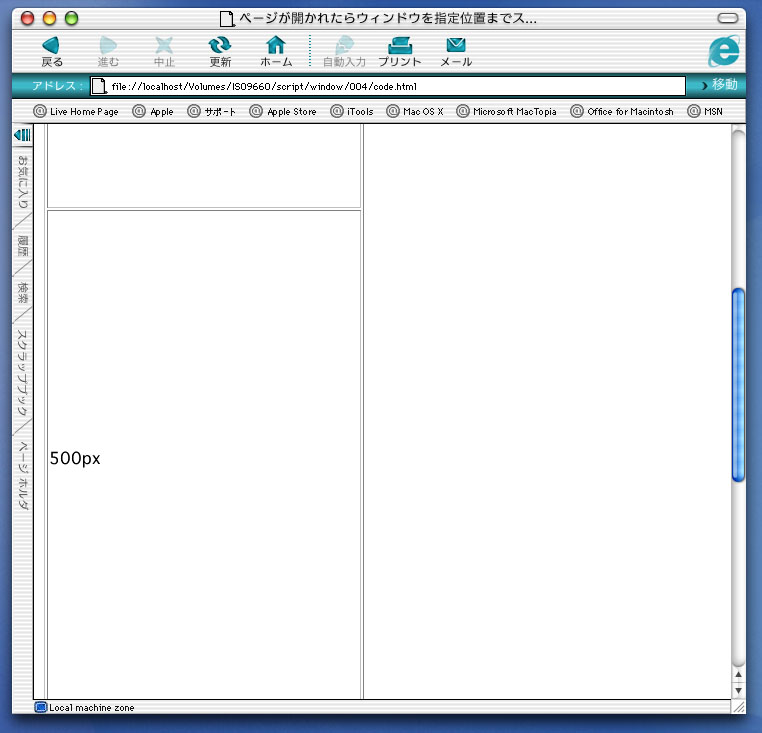Open the MSN bookmark
Viewport: 762px width, 733px height.
pyautogui.click(x=705, y=111)
